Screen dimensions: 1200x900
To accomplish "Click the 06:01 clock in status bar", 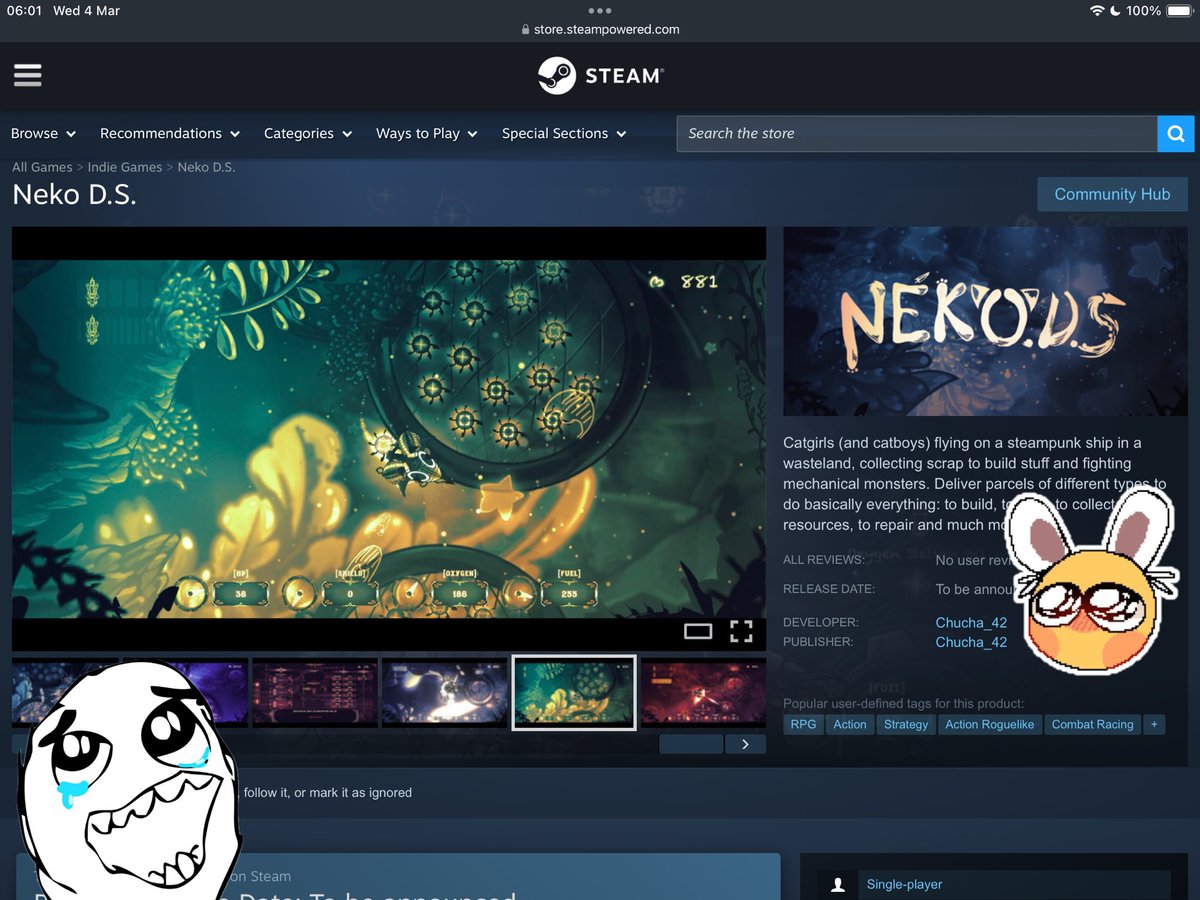I will click(x=24, y=11).
